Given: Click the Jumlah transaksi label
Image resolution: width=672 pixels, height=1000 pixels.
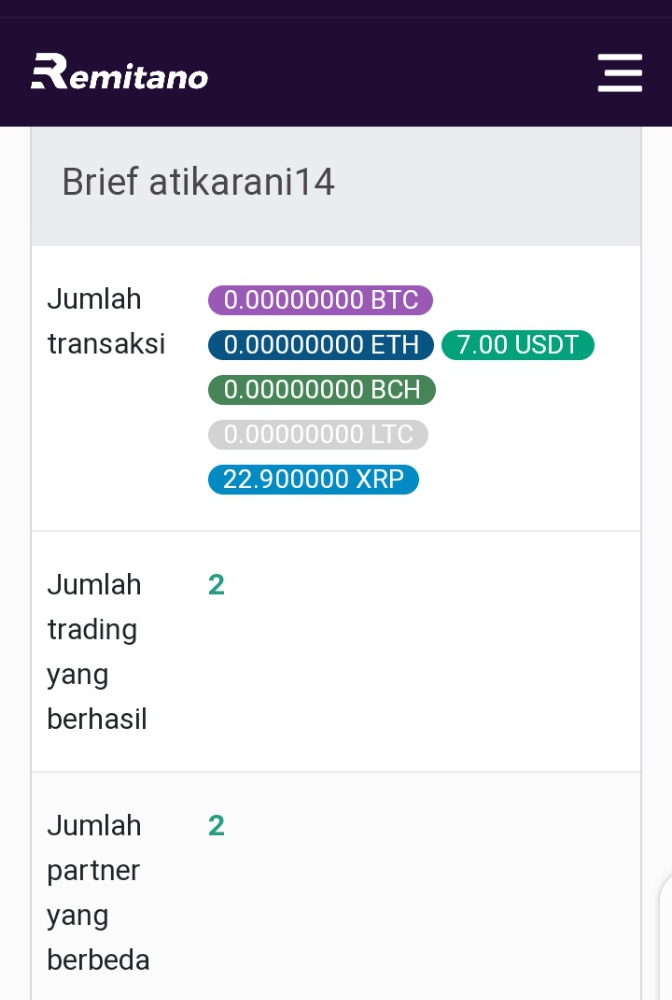Looking at the screenshot, I should (106, 321).
